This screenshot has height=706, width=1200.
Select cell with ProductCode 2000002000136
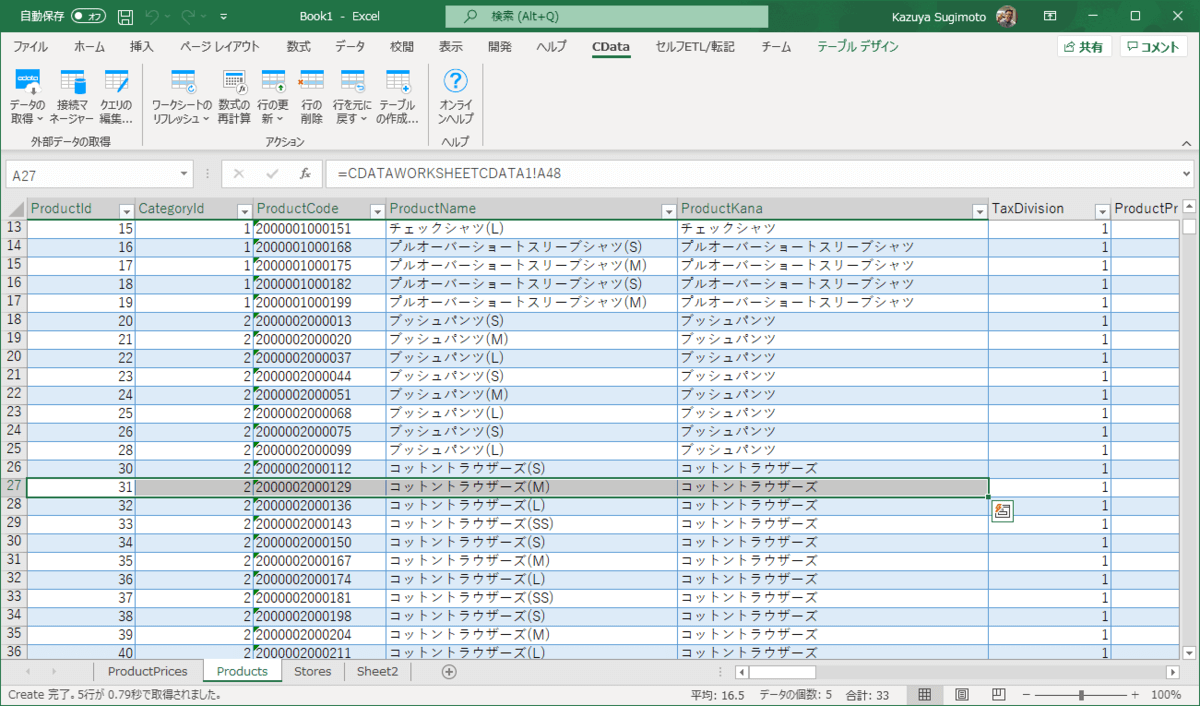[x=320, y=505]
